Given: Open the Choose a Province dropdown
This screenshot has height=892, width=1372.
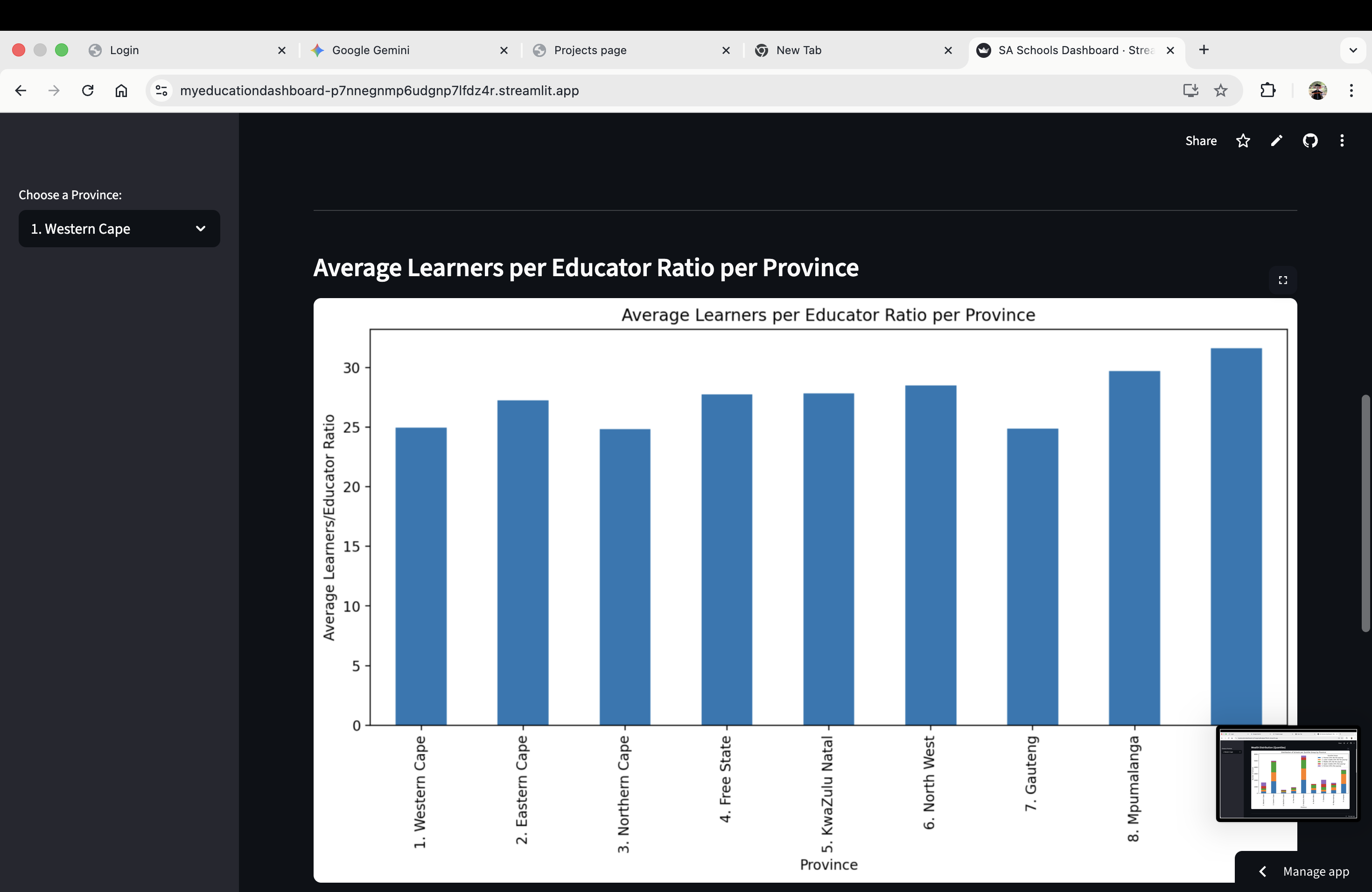Looking at the screenshot, I should coord(119,229).
